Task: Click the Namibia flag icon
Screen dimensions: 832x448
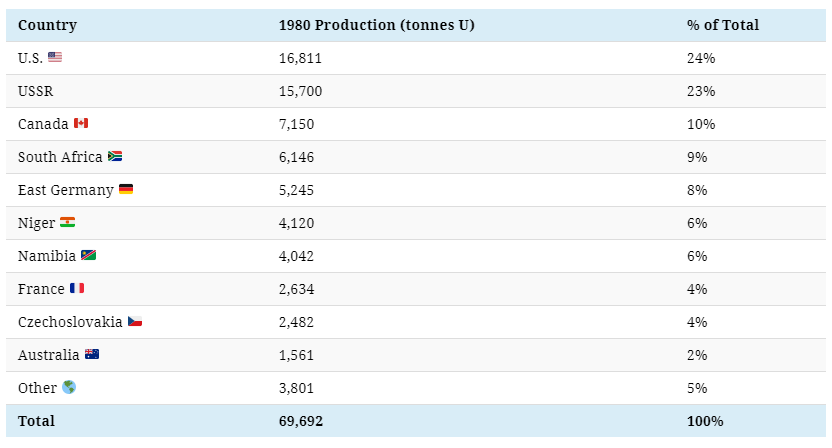Action: [89, 256]
